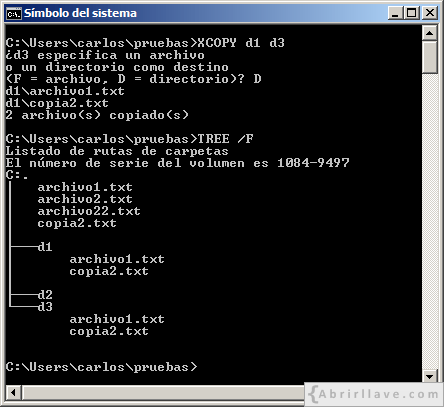
Task: Click root-level archivo1.txt in tree
Action: (85, 187)
